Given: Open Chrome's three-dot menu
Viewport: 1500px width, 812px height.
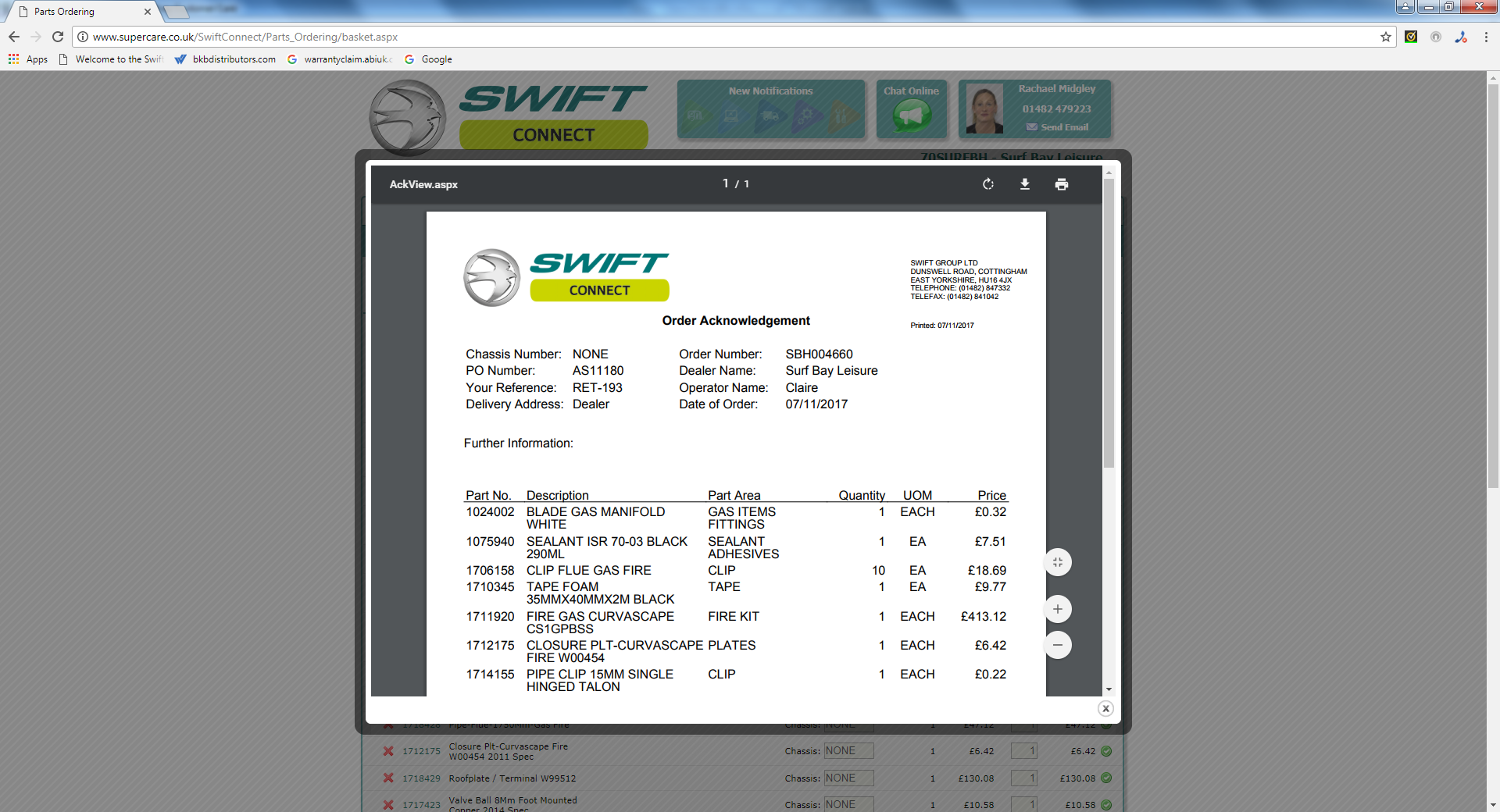Looking at the screenshot, I should [1486, 37].
